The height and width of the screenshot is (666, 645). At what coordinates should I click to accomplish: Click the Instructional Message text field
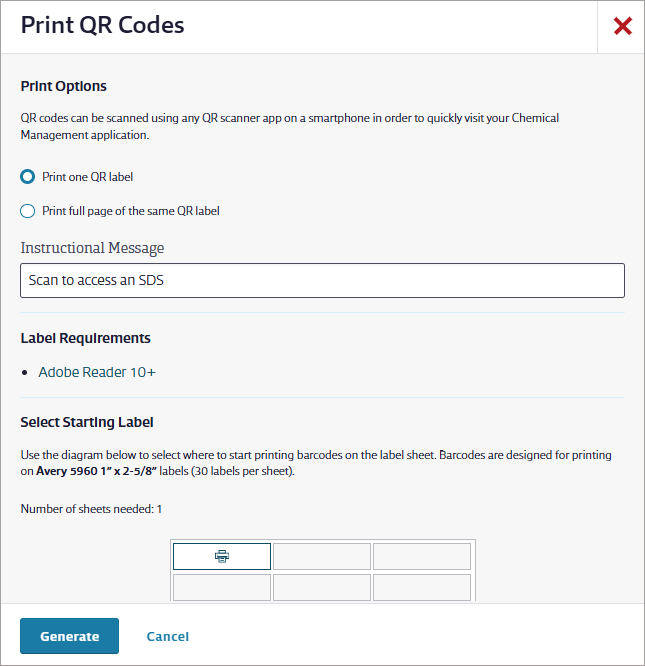[x=322, y=280]
